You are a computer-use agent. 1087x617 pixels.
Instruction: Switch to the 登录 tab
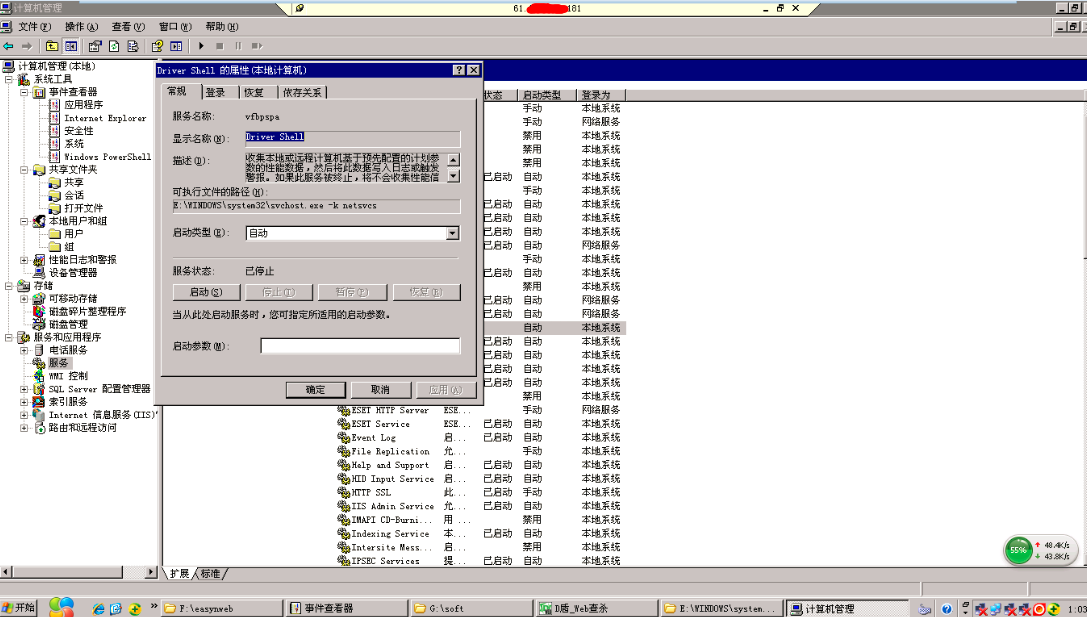tap(216, 92)
